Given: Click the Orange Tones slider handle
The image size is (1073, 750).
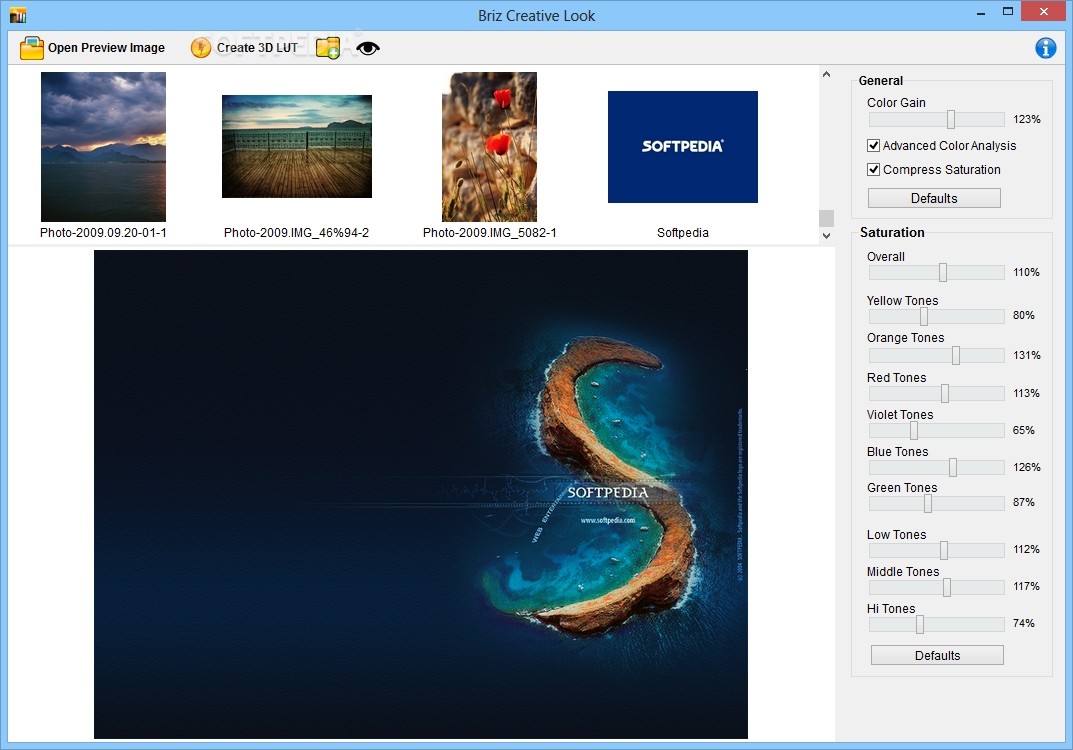Looking at the screenshot, I should coord(955,355).
